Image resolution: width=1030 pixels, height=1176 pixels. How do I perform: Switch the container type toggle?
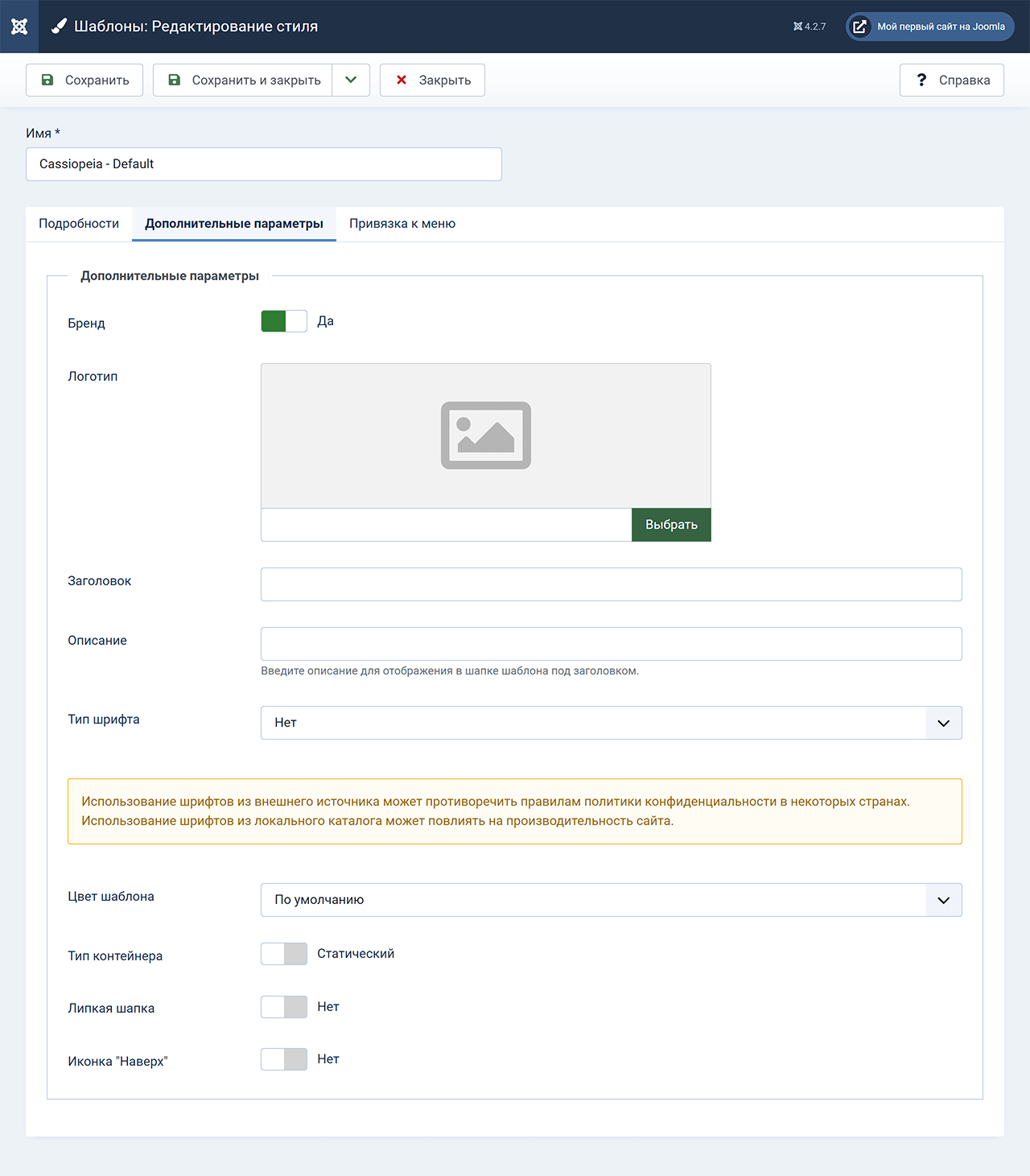(x=283, y=954)
